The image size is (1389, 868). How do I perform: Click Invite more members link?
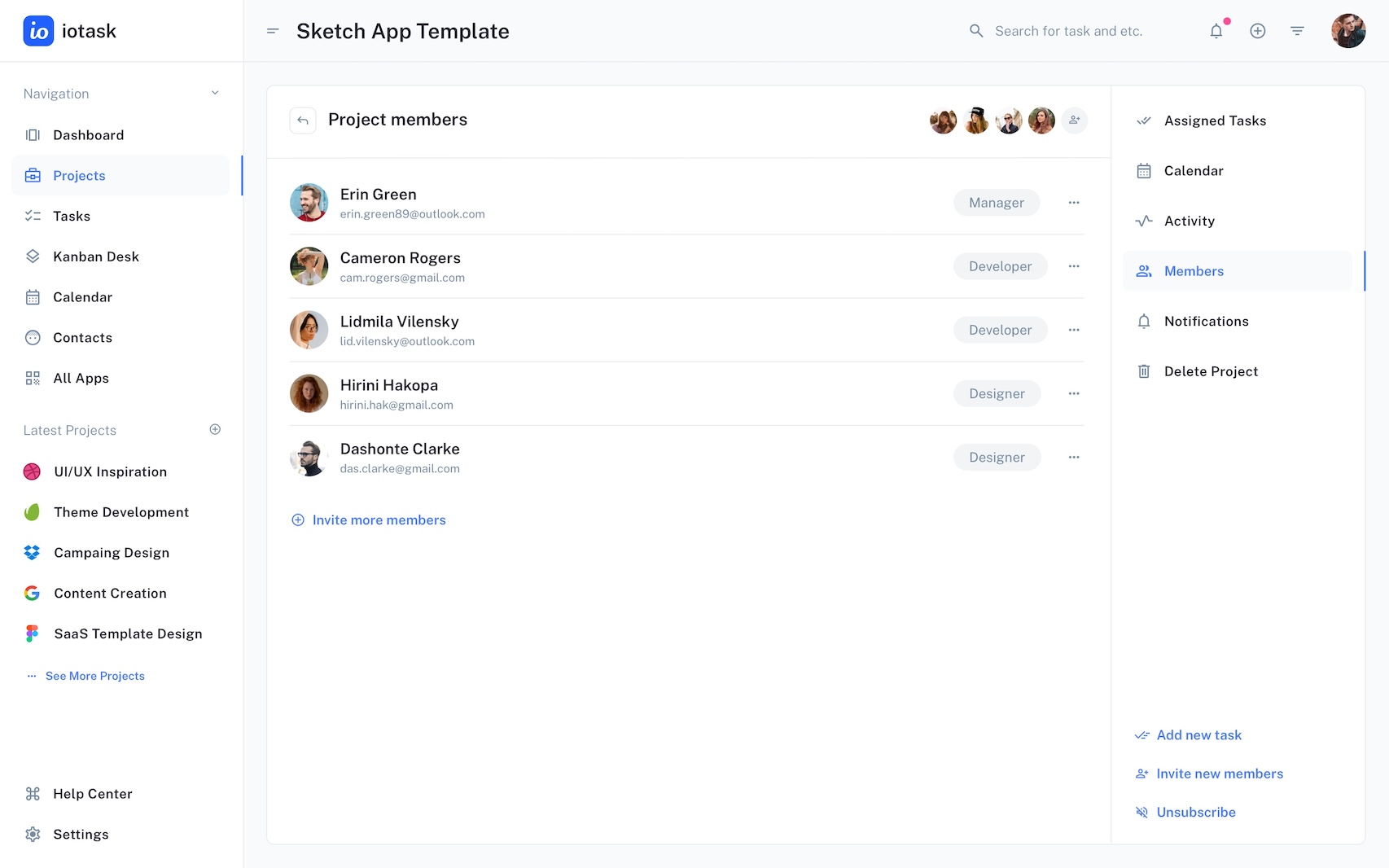[379, 520]
